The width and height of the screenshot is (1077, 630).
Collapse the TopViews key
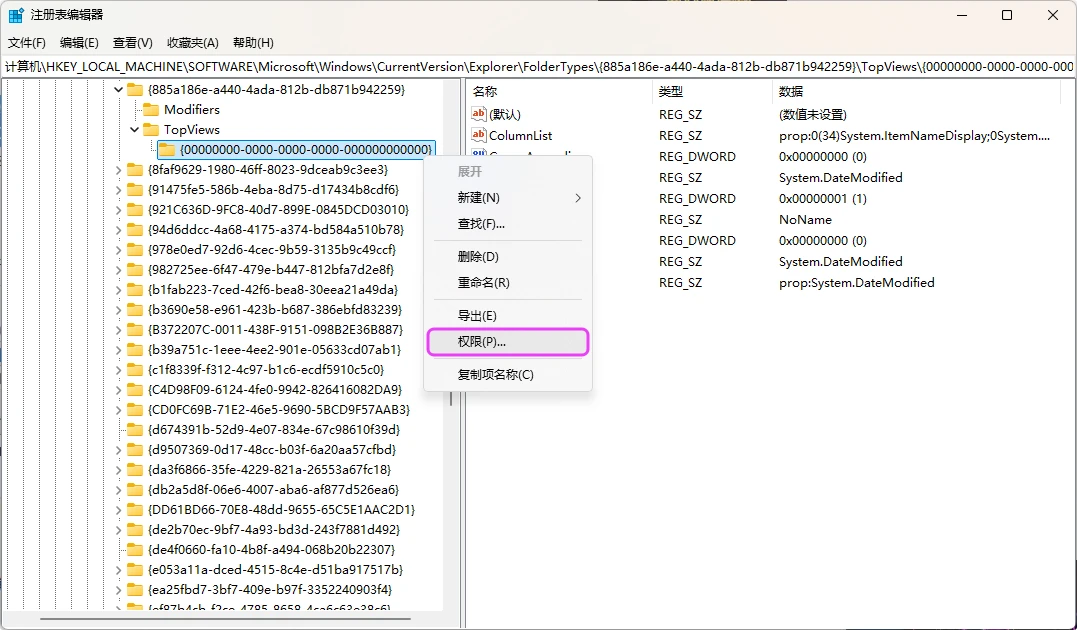pyautogui.click(x=135, y=130)
